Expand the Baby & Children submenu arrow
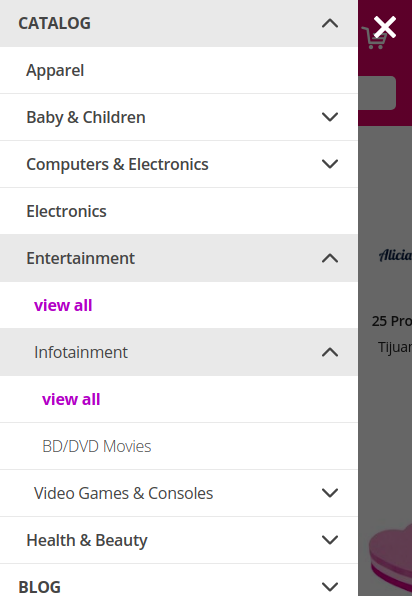This screenshot has width=412, height=596. pyautogui.click(x=330, y=117)
